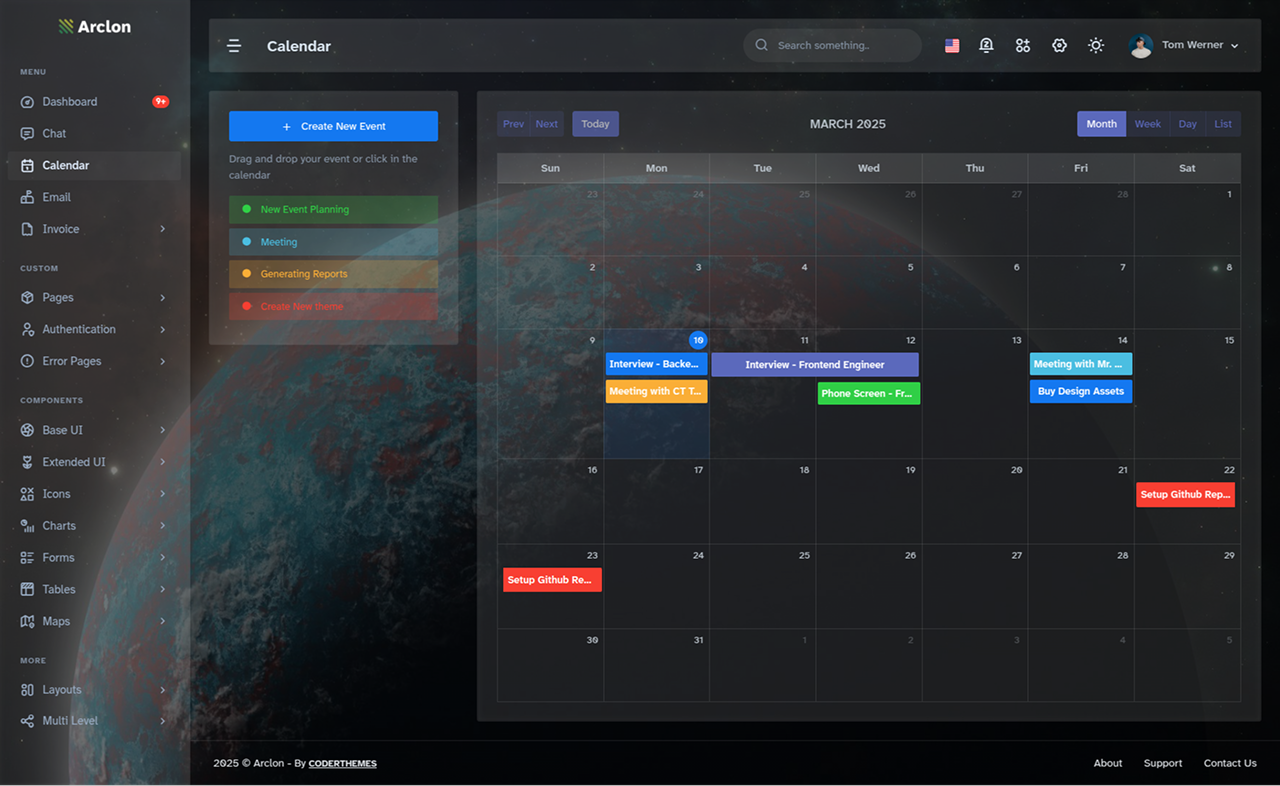Open the Tom Werner profile dropdown

pyautogui.click(x=1184, y=46)
